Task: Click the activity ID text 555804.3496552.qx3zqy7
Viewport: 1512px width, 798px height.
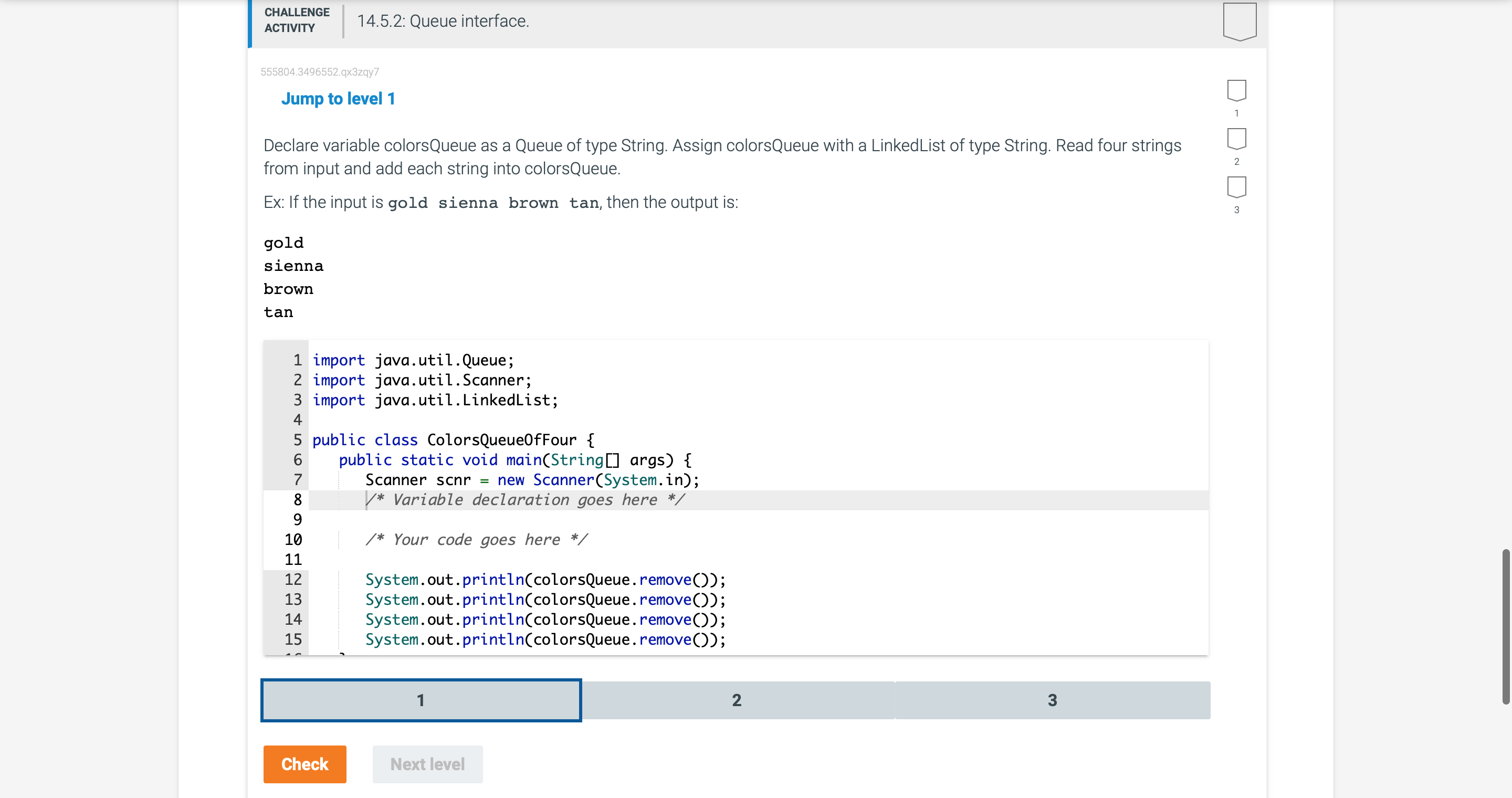Action: tap(319, 71)
